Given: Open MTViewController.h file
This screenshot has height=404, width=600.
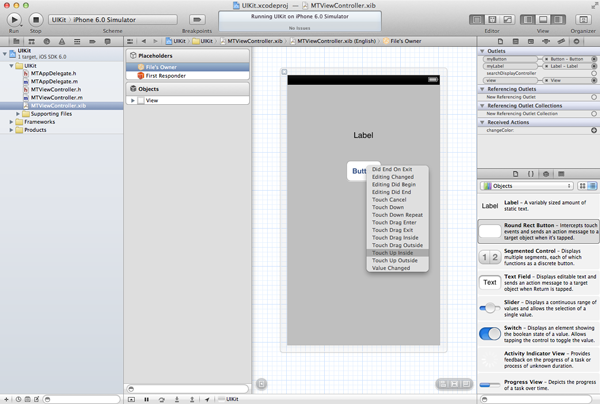Looking at the screenshot, I should pos(56,90).
